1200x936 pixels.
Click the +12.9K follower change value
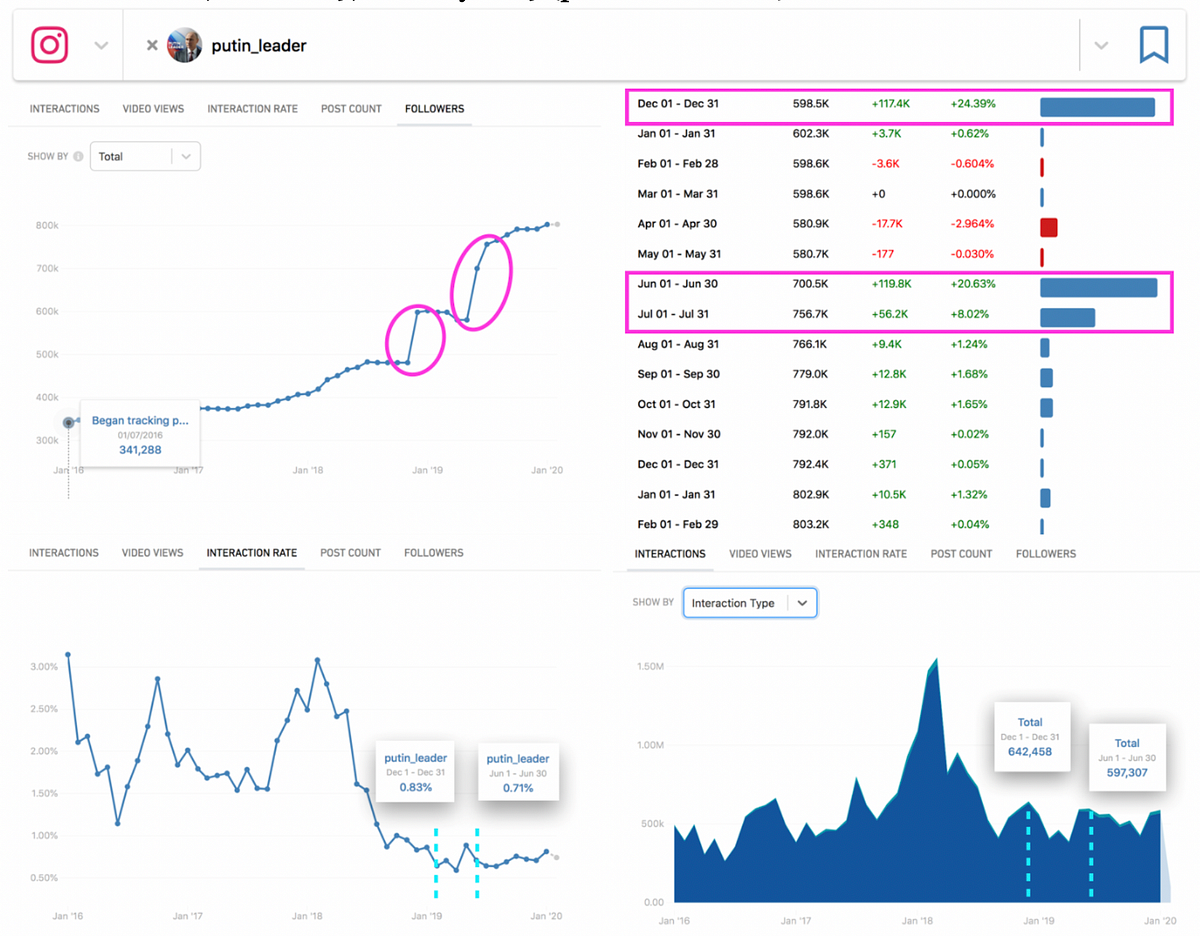pos(889,404)
